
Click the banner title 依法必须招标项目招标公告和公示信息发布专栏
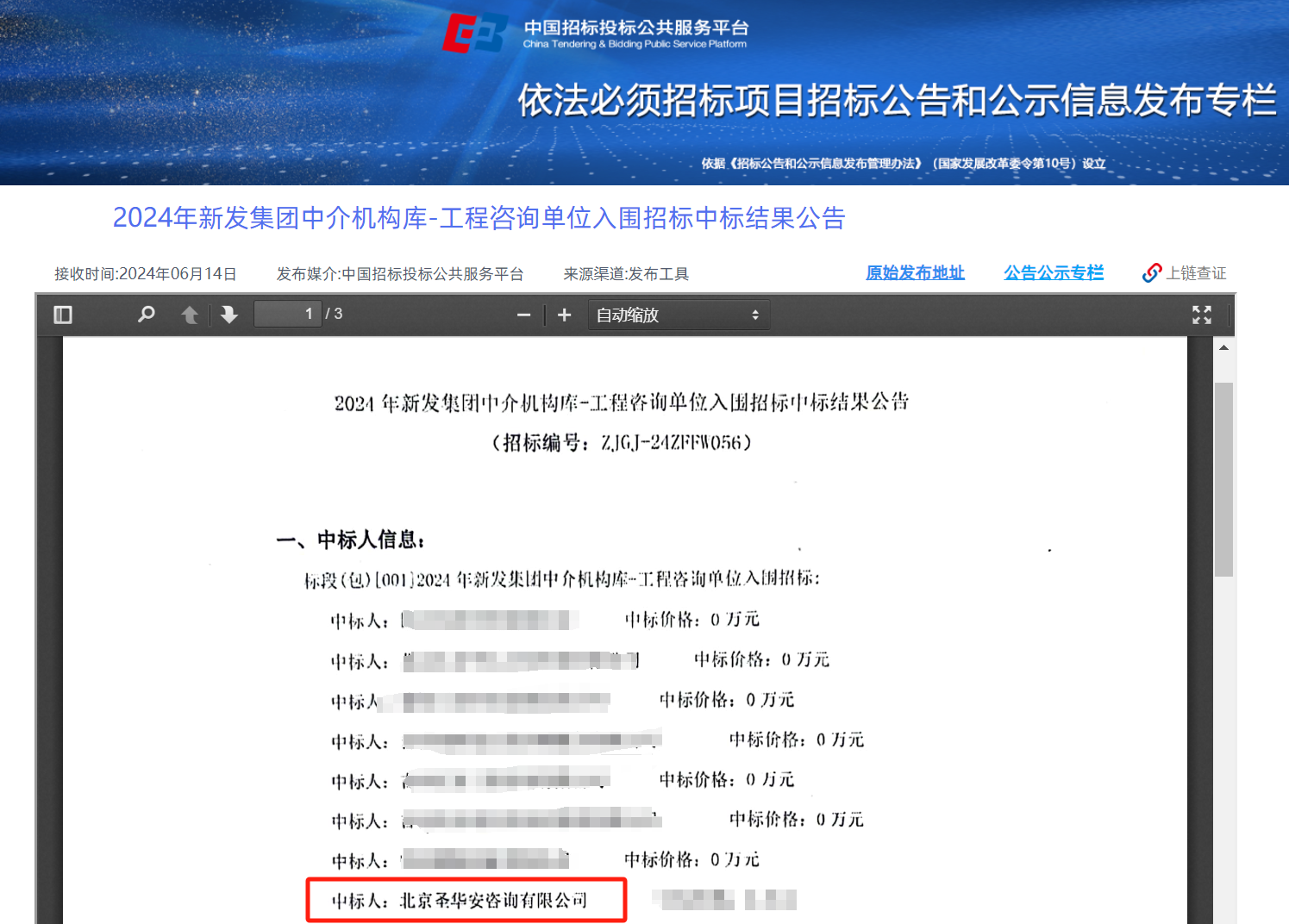tap(897, 101)
